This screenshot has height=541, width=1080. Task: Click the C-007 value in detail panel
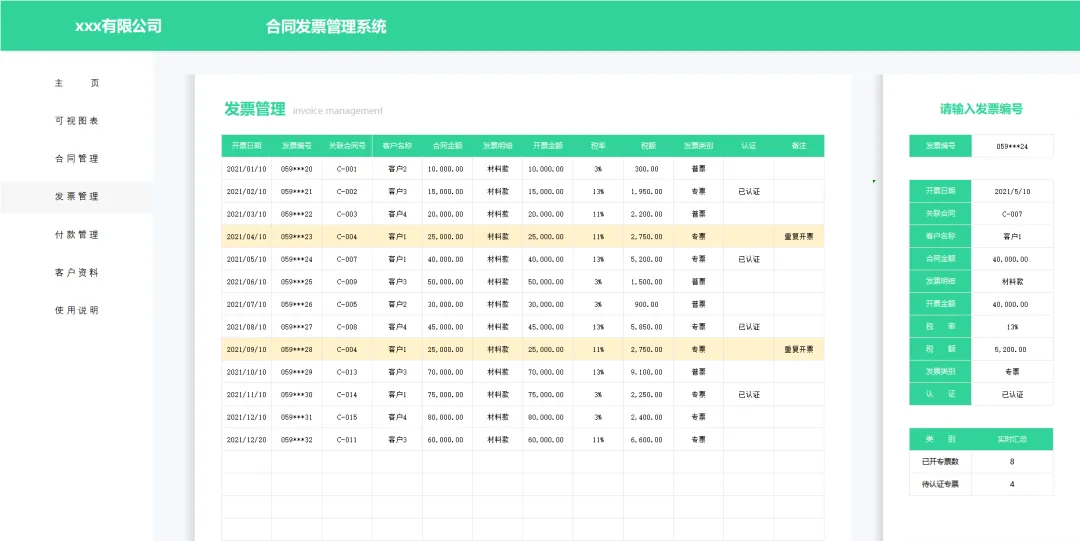coord(1012,214)
